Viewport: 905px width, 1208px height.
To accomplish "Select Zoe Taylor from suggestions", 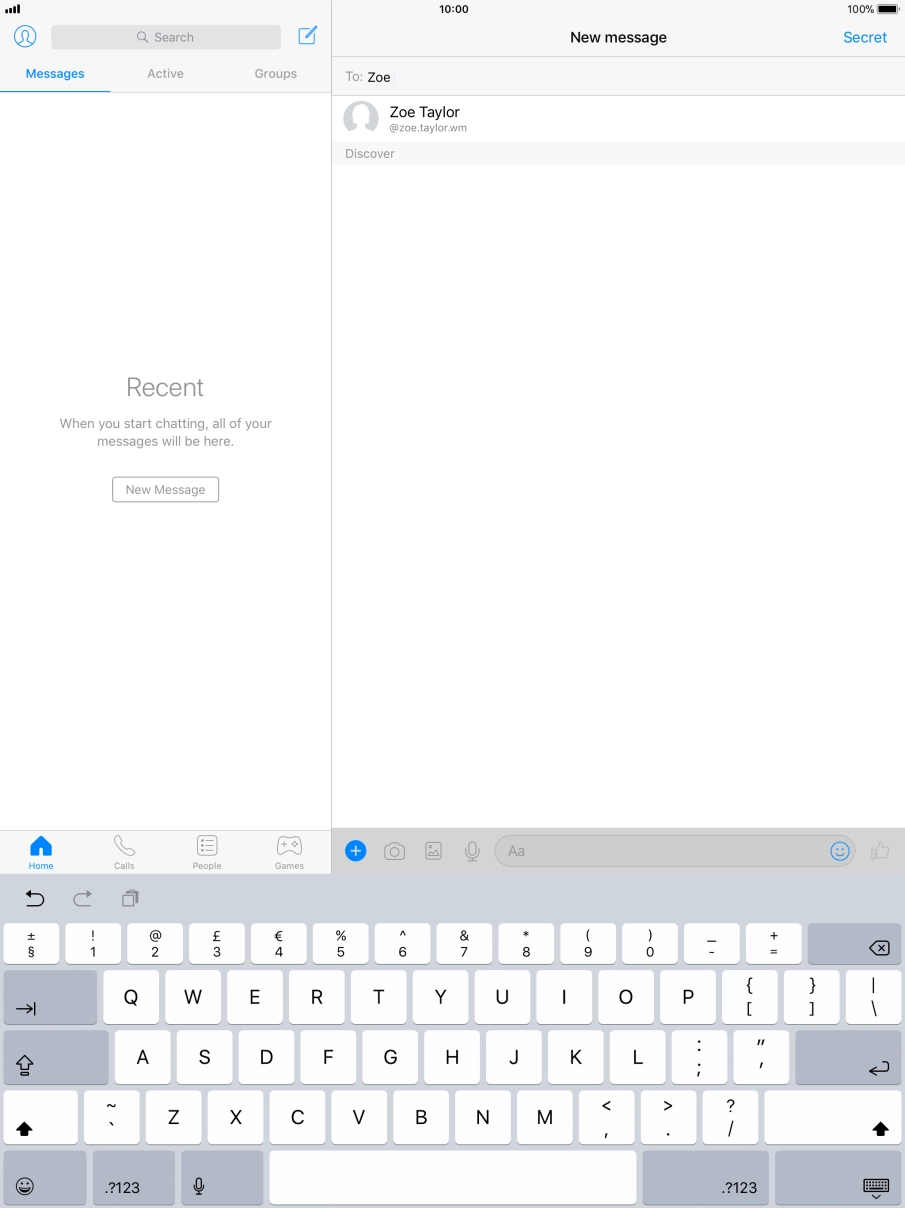I will (x=425, y=118).
